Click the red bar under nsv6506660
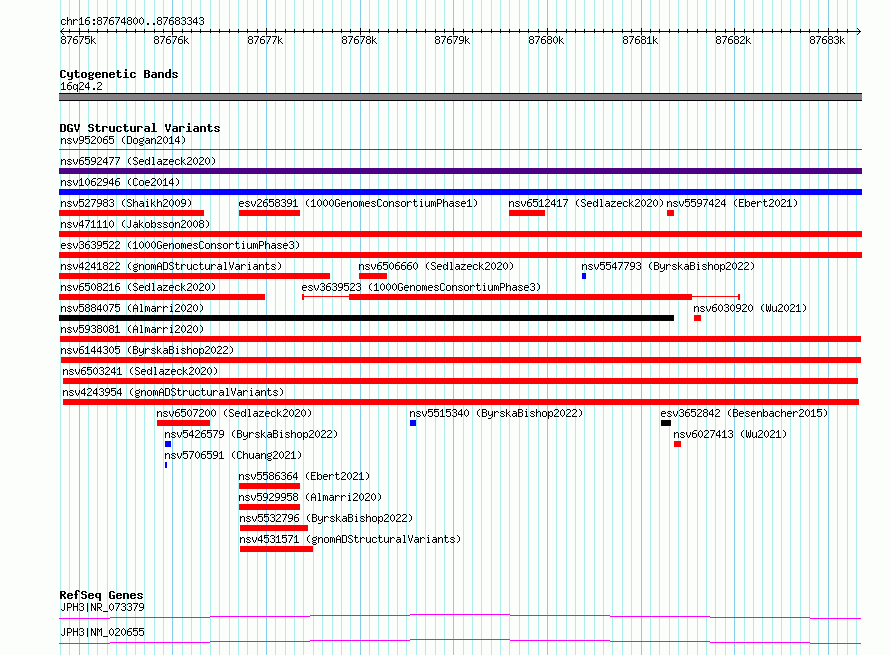 373,276
